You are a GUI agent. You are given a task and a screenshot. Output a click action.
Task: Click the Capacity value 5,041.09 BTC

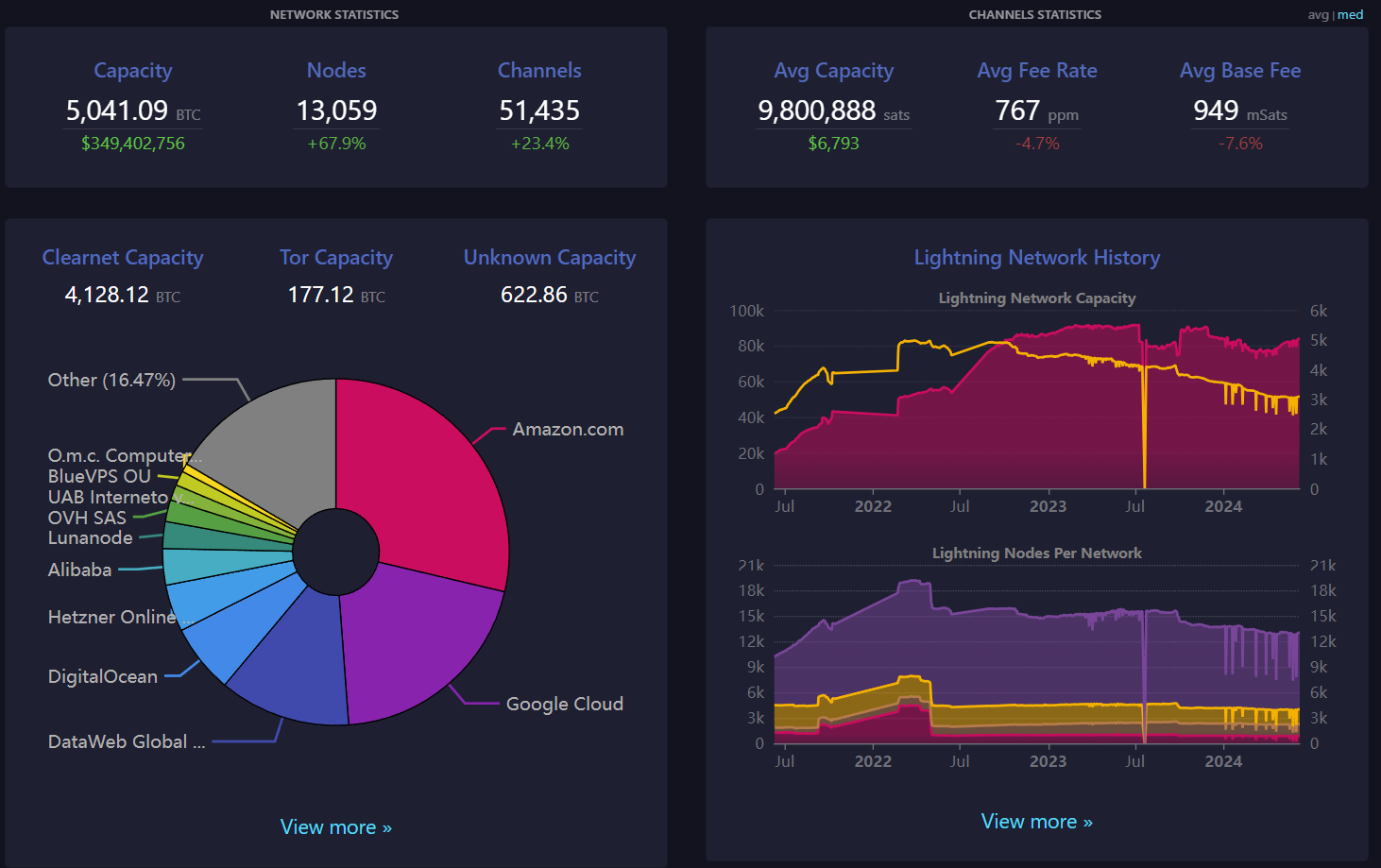133,111
